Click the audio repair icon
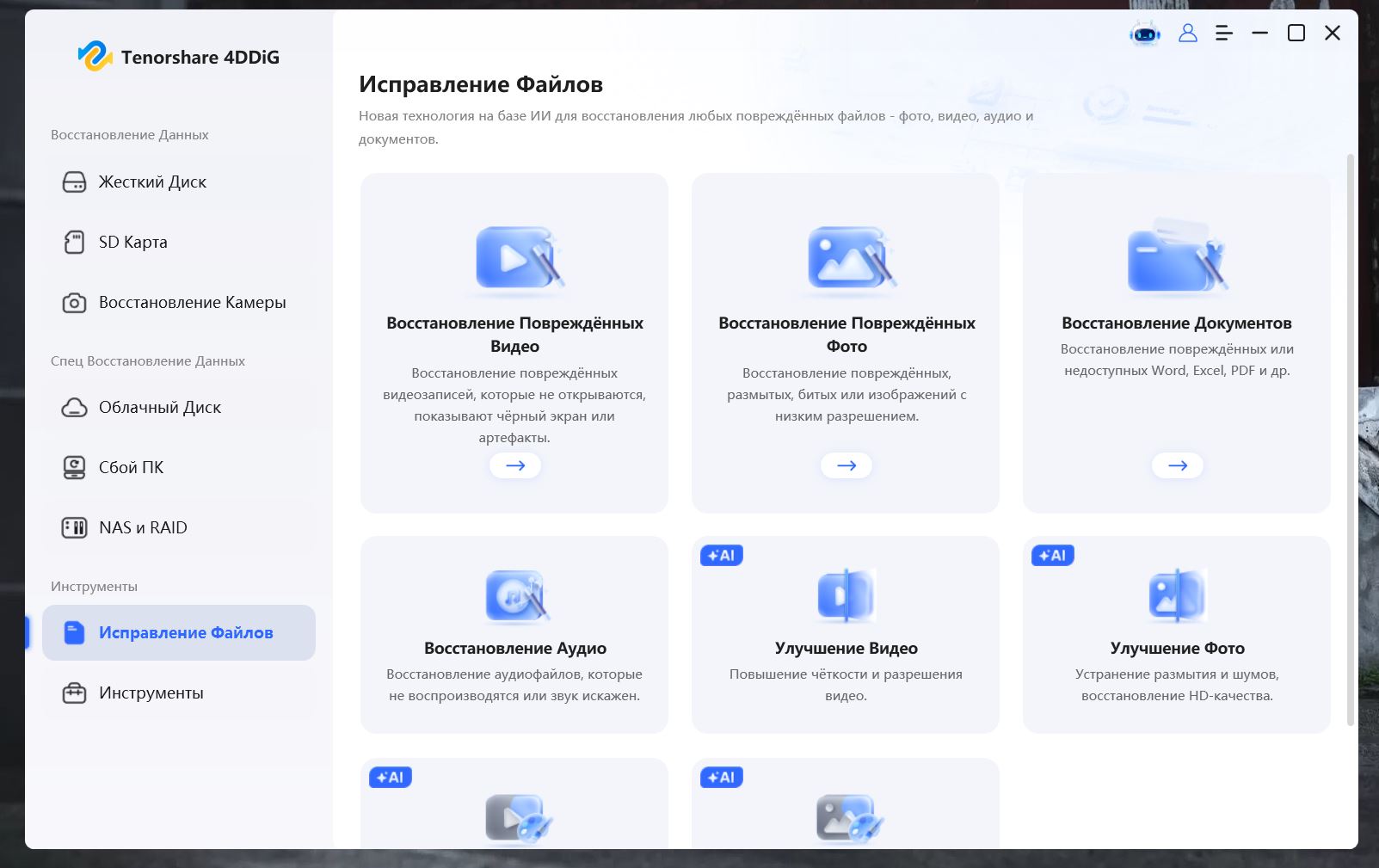 516,595
